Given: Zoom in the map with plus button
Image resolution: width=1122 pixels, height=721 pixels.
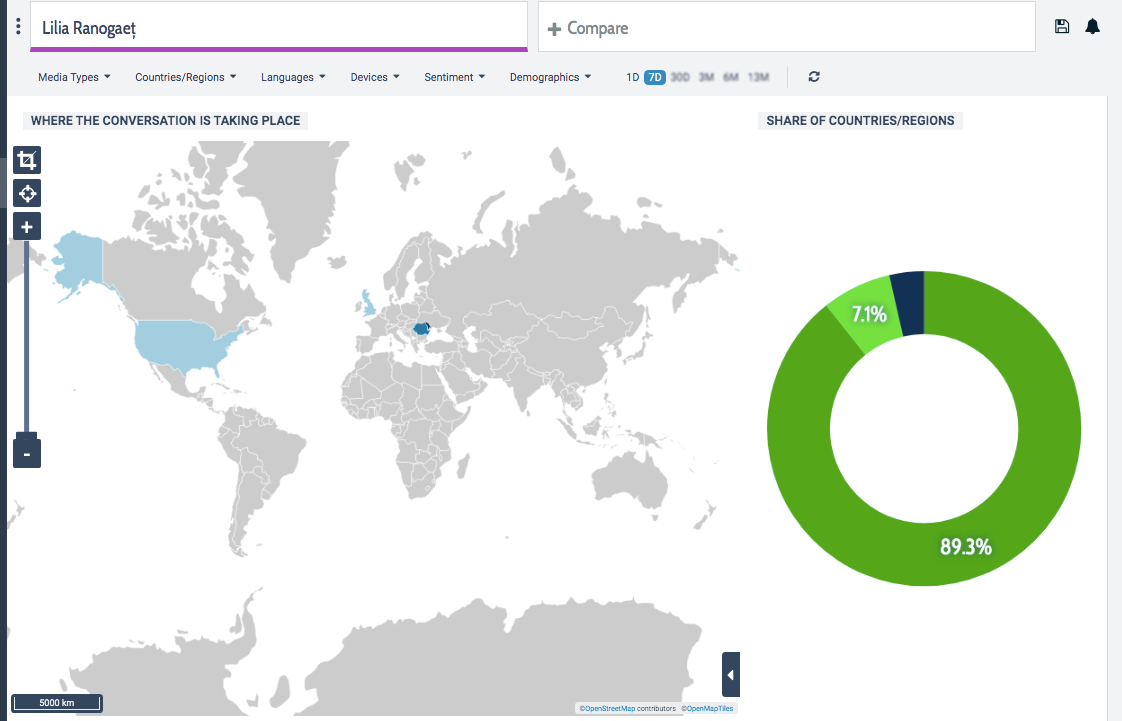Looking at the screenshot, I should (27, 227).
